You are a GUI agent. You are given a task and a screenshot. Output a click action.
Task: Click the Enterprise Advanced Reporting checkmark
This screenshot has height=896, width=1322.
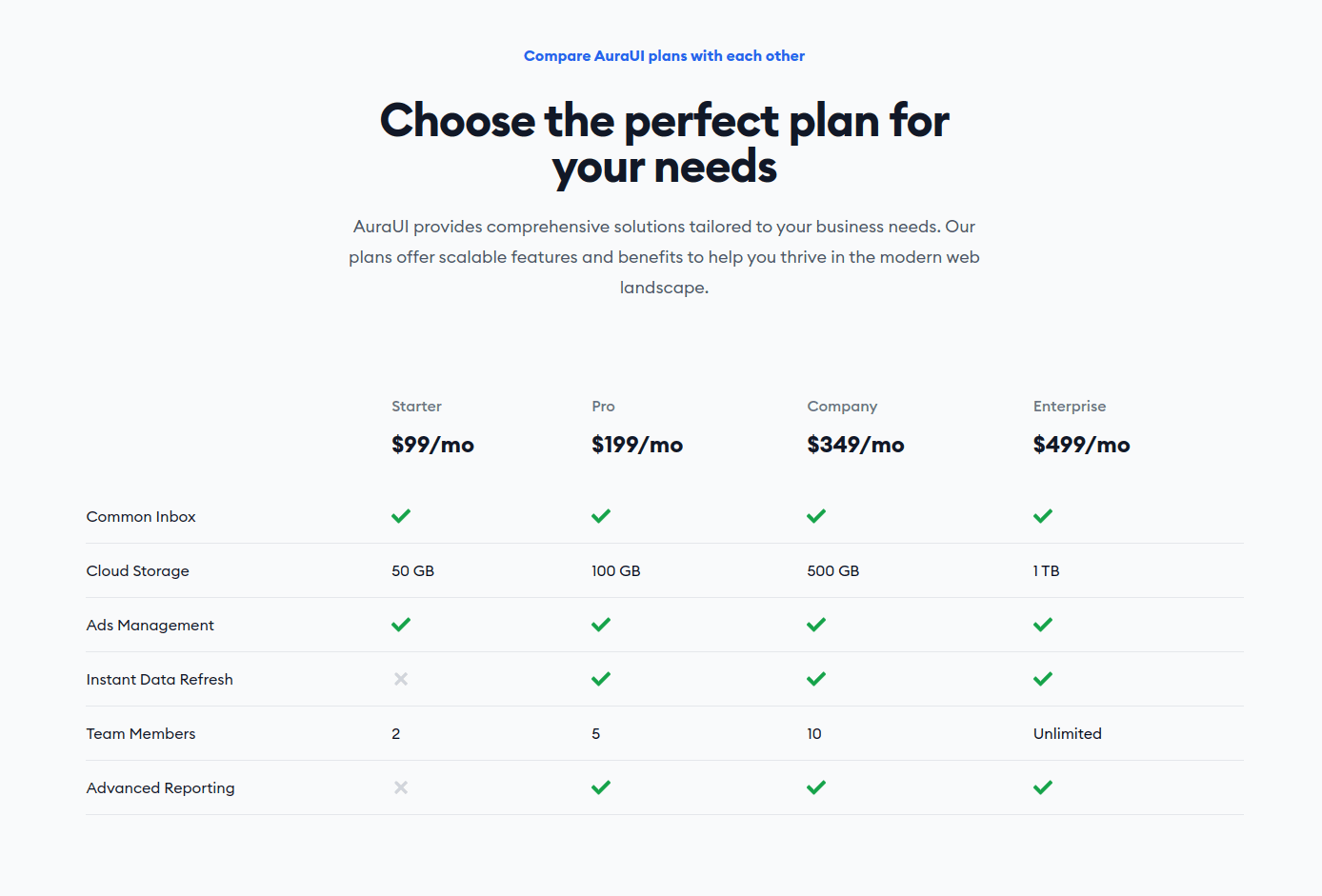tap(1043, 787)
